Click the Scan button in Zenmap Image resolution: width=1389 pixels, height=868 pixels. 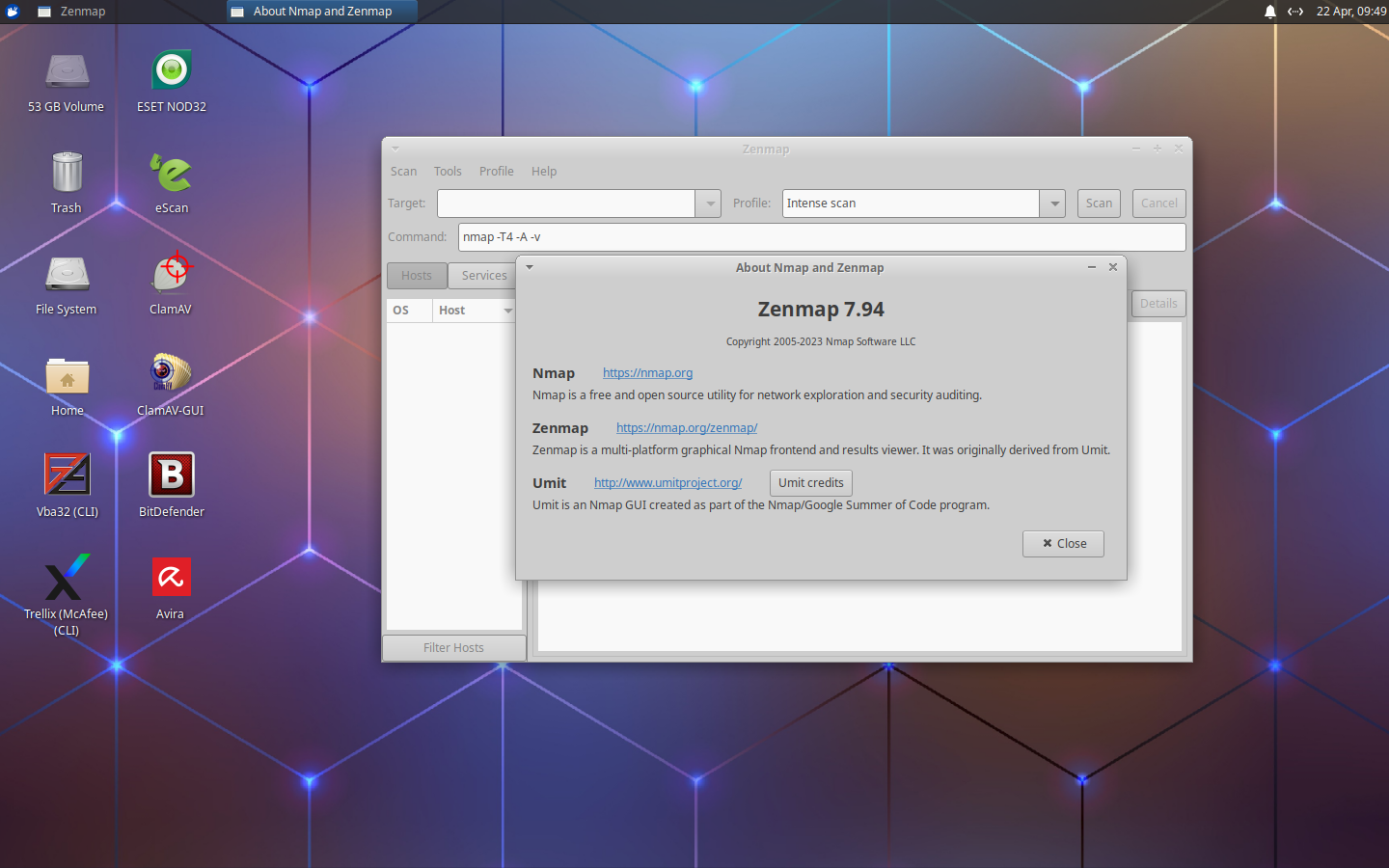pos(1099,203)
